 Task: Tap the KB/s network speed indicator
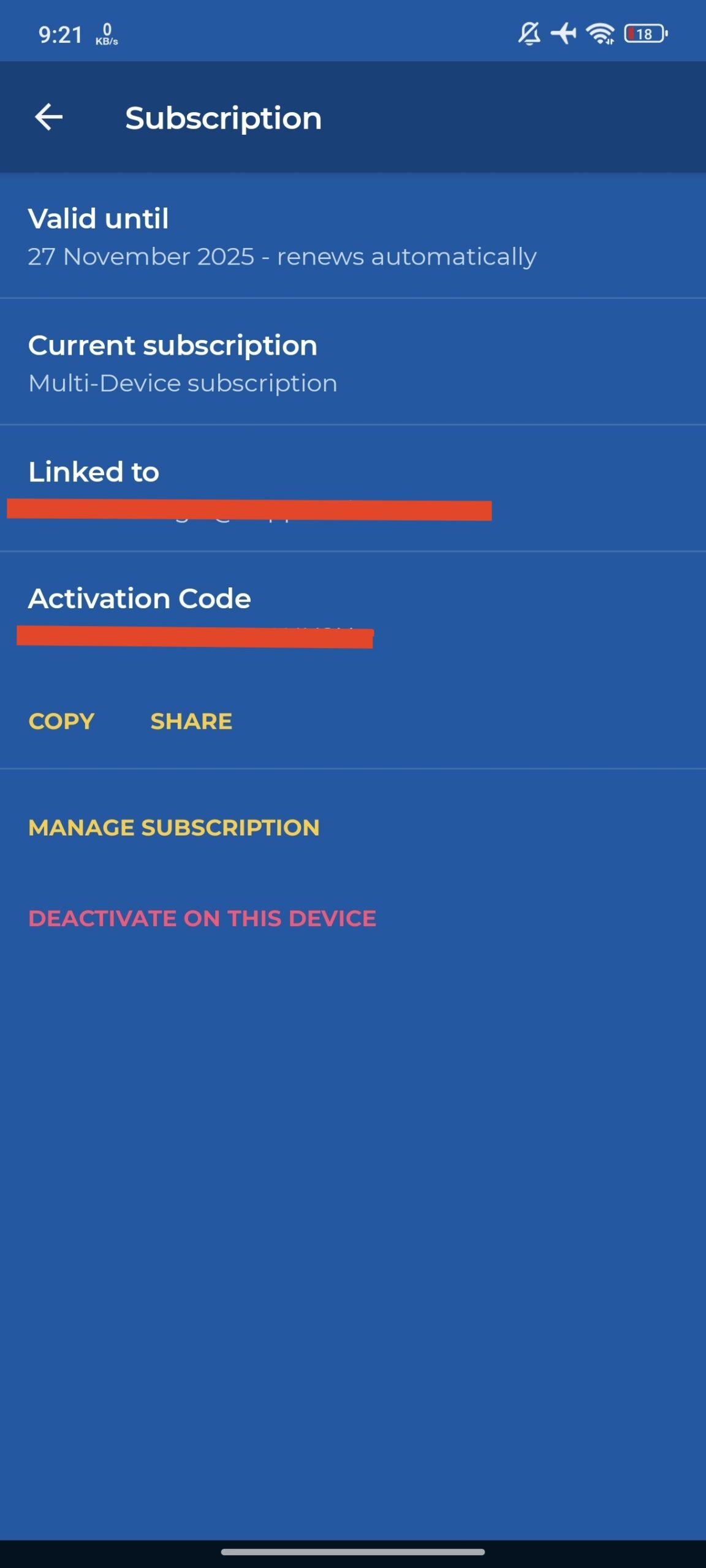(107, 34)
